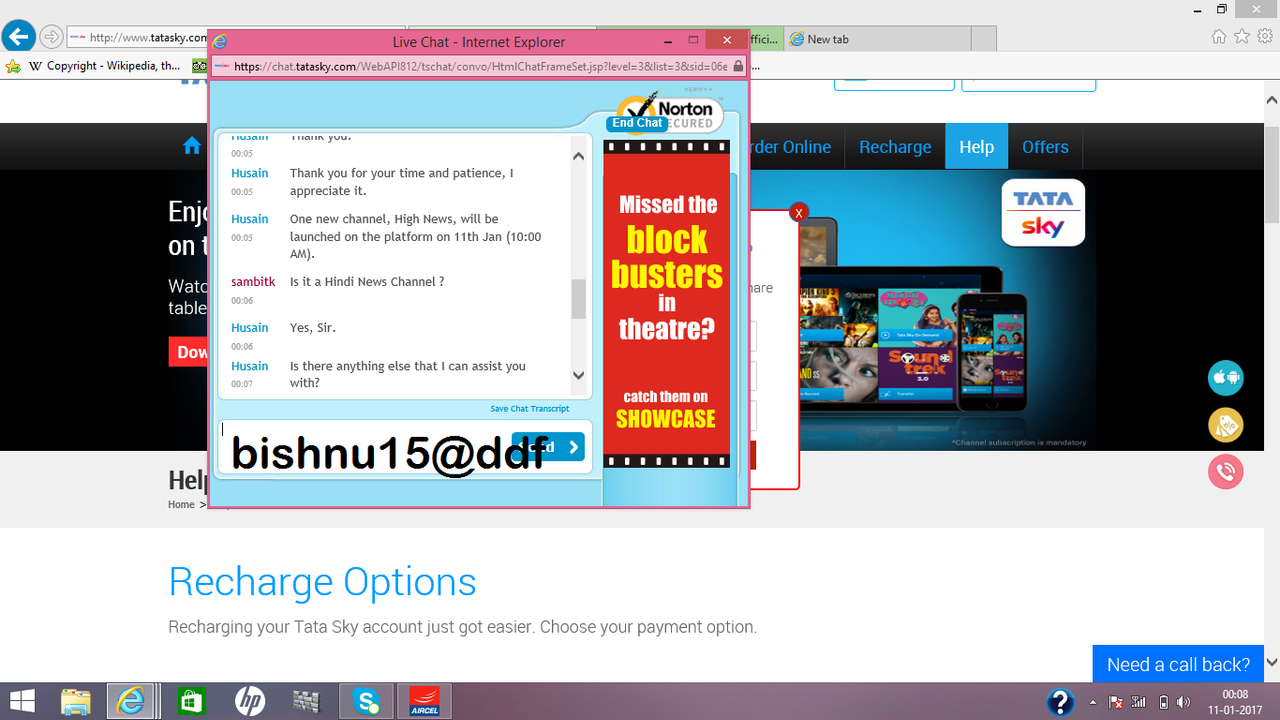The image size is (1280, 720).
Task: Open Internet Explorer Tools gear icon
Action: pos(1265,37)
